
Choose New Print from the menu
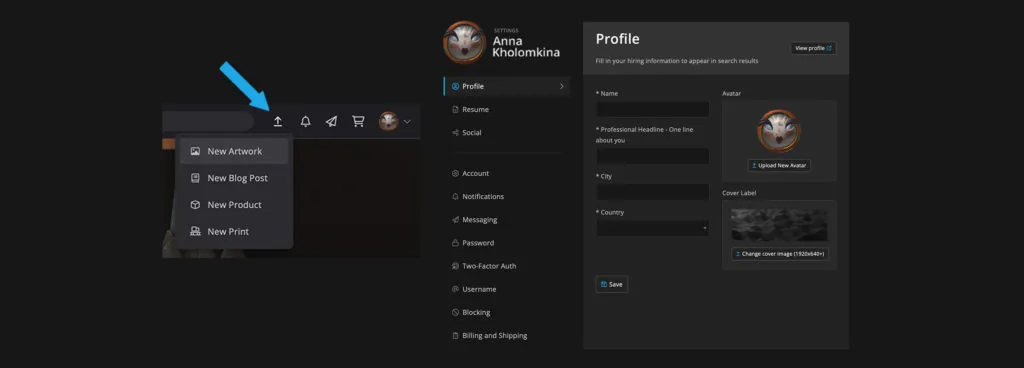click(234, 232)
